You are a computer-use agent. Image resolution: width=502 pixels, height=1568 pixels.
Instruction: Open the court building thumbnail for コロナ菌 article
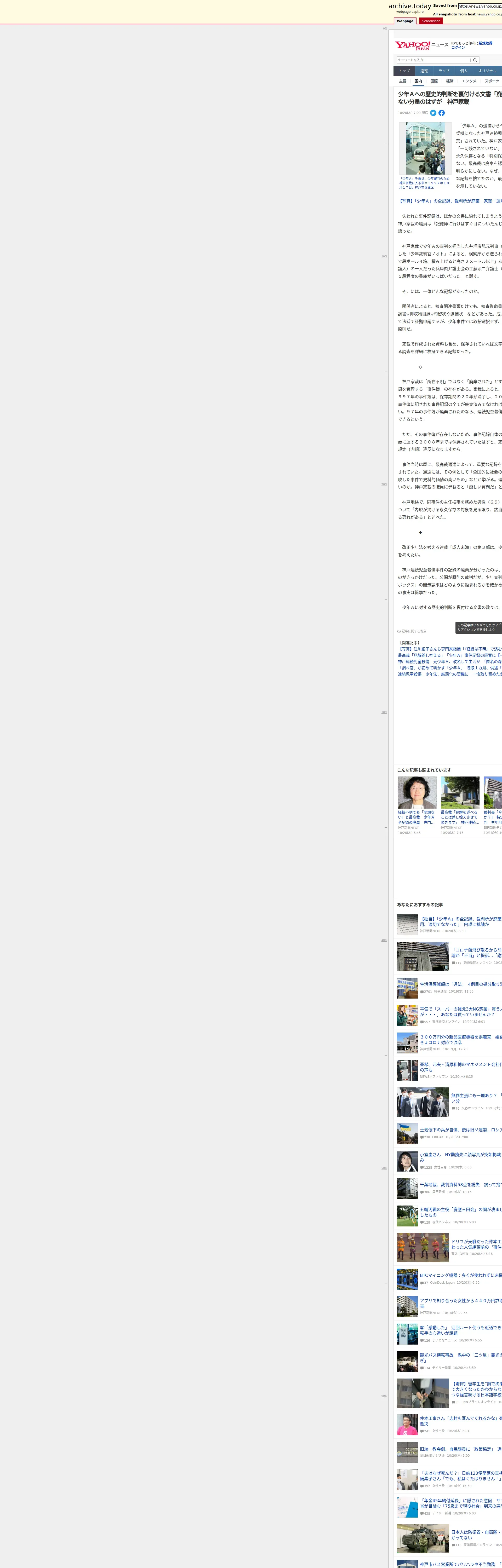(423, 956)
